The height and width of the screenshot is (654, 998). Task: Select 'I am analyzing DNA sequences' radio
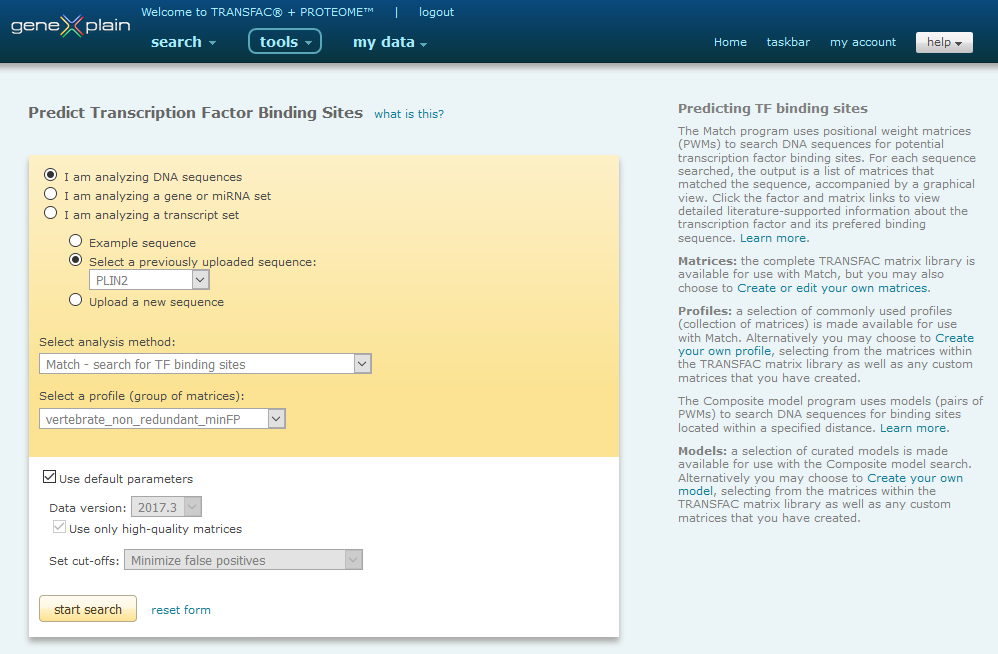pos(50,175)
